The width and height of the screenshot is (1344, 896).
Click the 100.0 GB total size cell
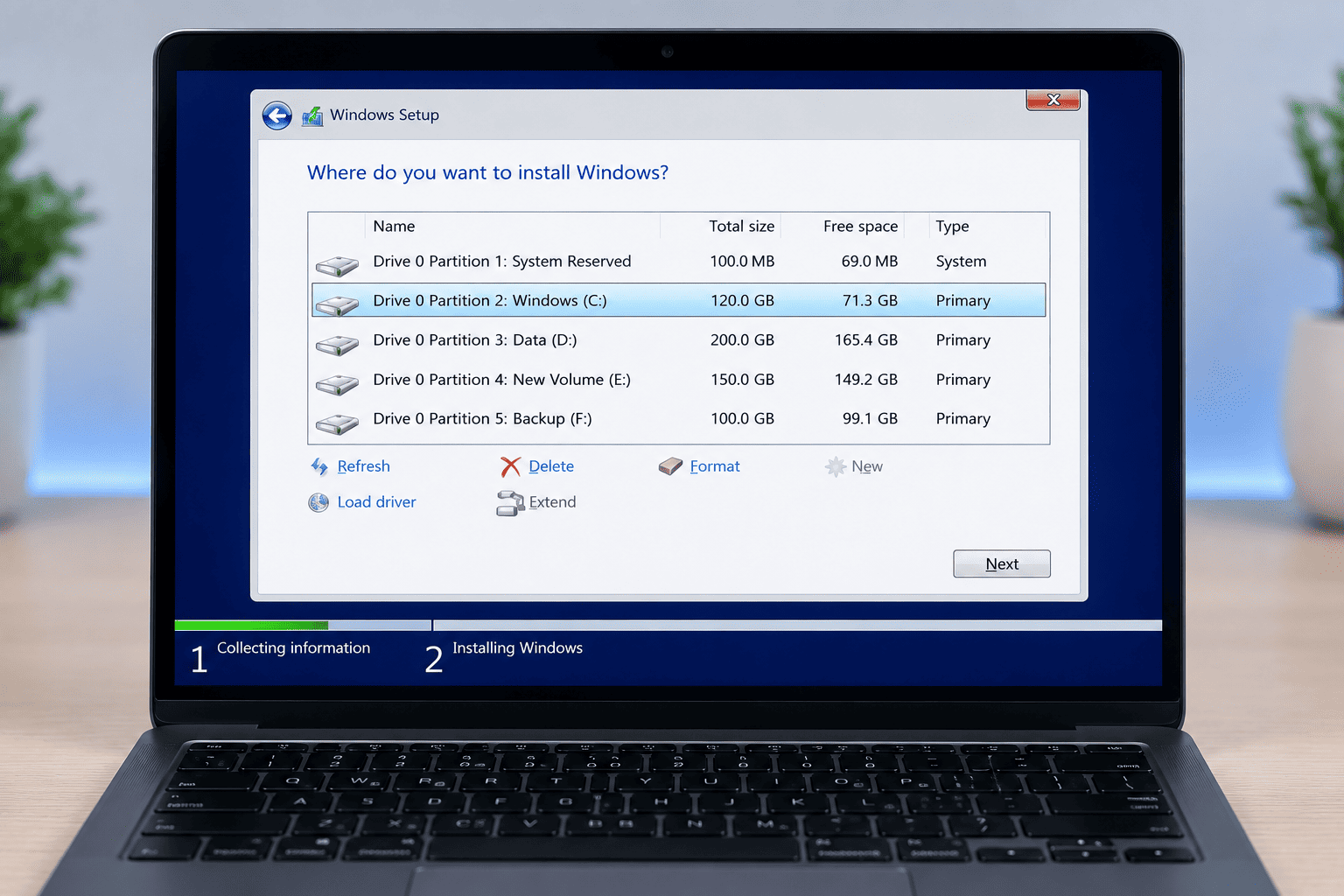point(742,418)
